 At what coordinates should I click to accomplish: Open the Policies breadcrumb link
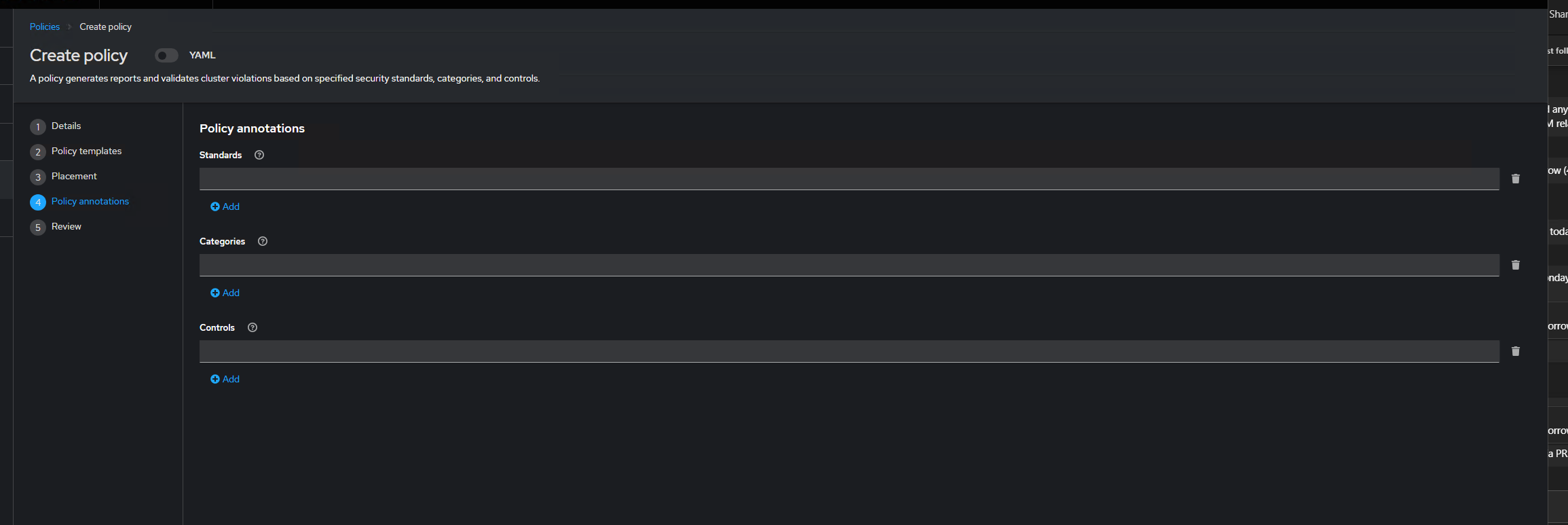coord(45,26)
